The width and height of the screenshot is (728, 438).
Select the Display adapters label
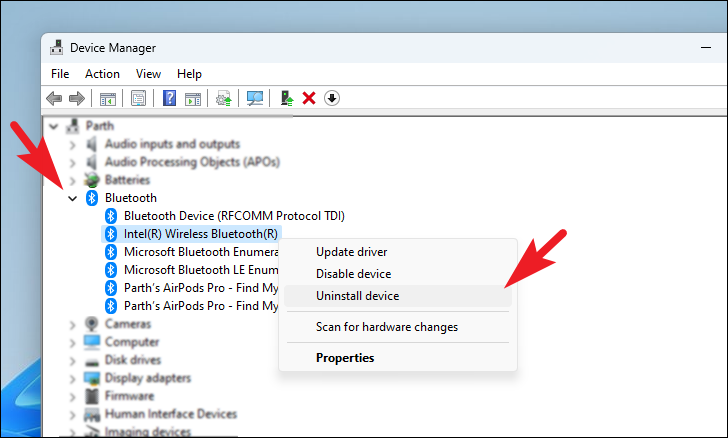click(148, 378)
